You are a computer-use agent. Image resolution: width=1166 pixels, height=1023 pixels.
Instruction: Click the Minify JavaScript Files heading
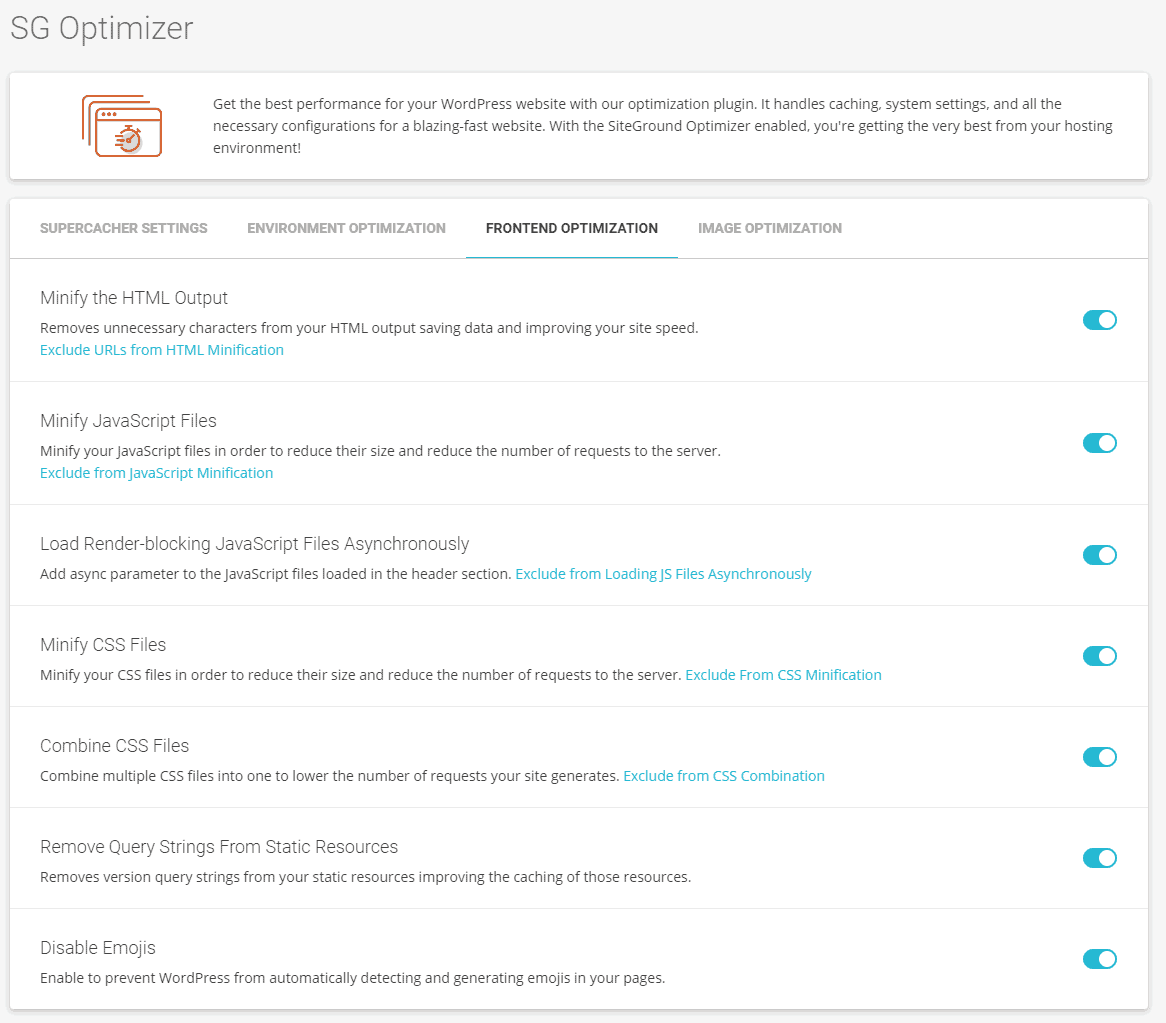[129, 421]
